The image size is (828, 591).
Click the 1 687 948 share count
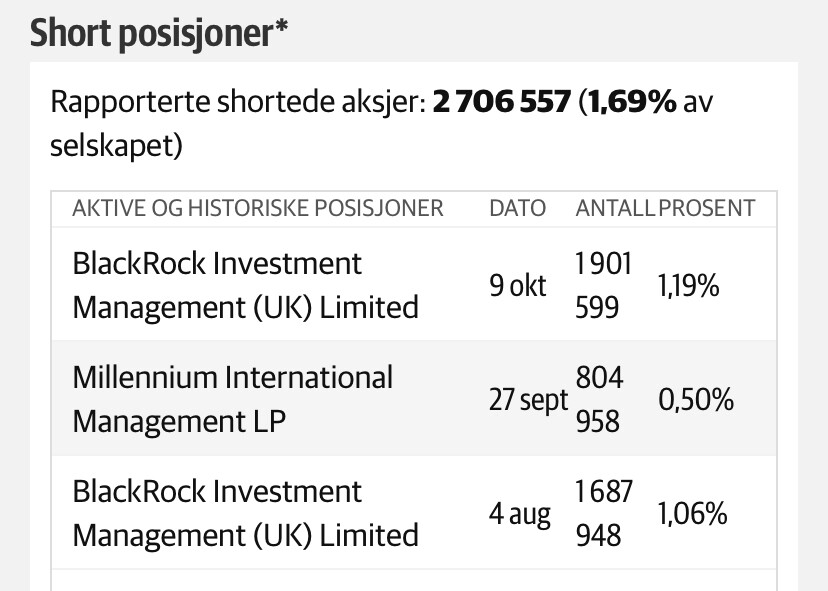pyautogui.click(x=604, y=513)
